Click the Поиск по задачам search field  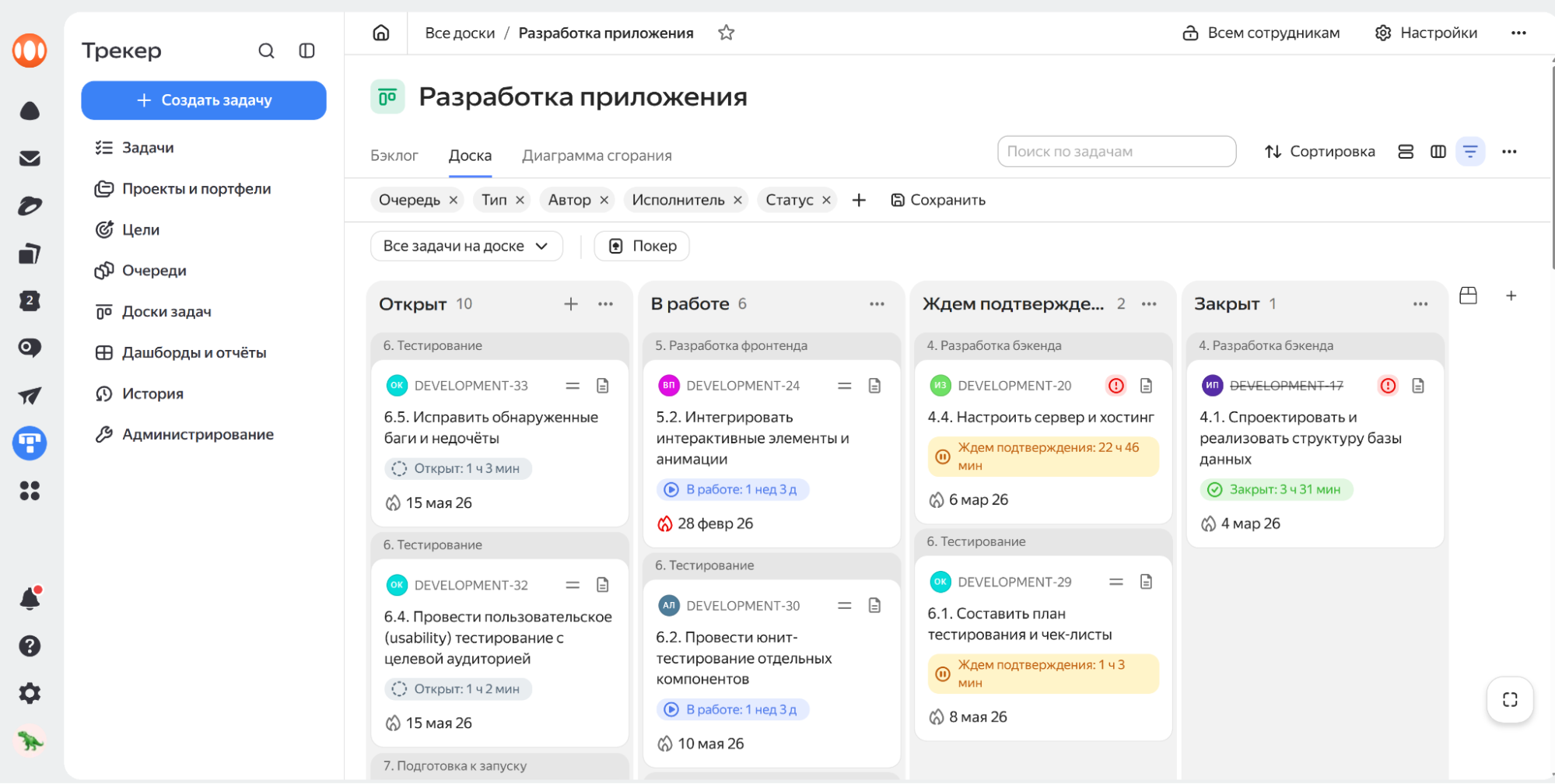pyautogui.click(x=1116, y=152)
